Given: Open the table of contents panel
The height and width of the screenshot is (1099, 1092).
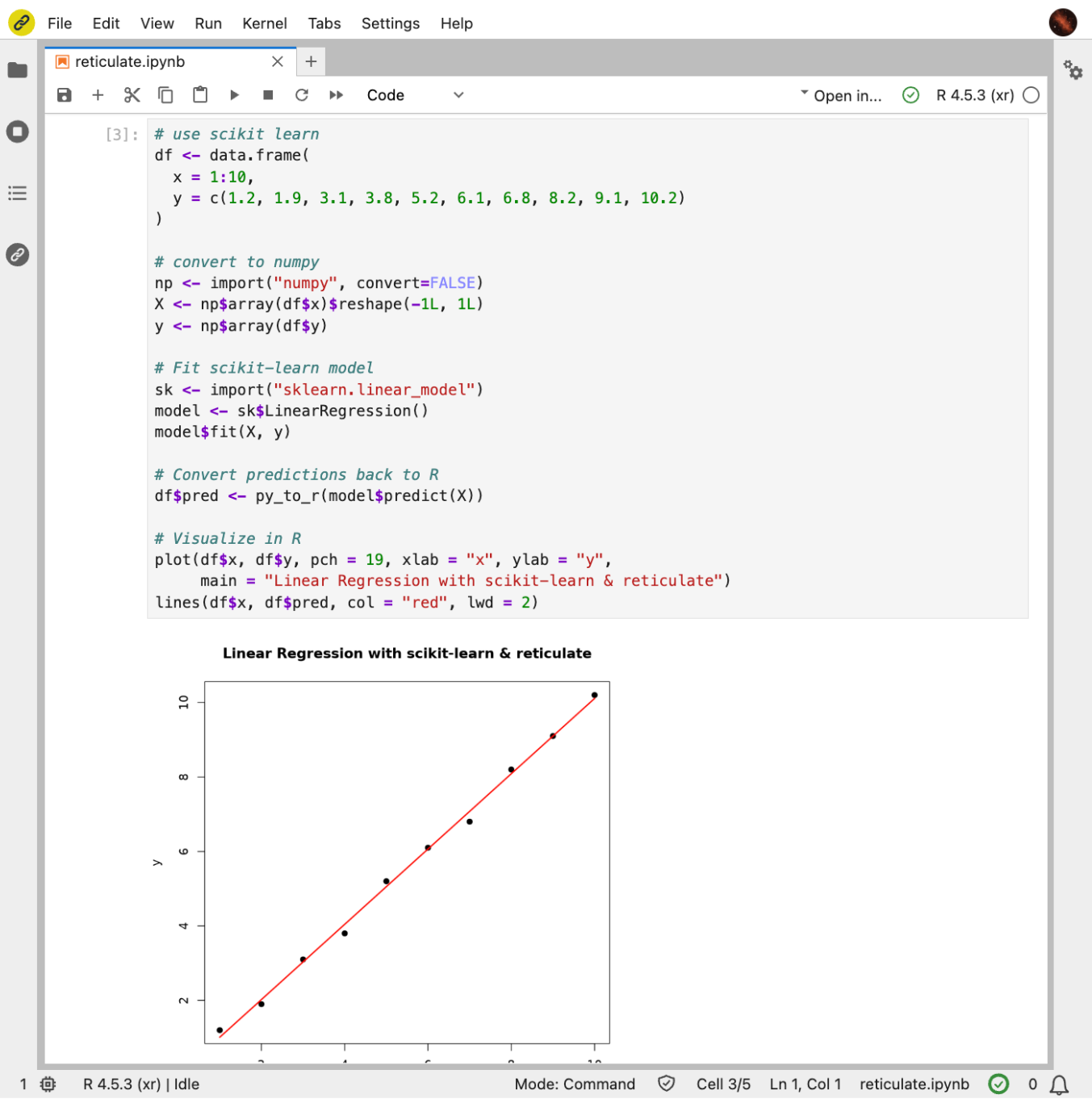Looking at the screenshot, I should pyautogui.click(x=18, y=193).
